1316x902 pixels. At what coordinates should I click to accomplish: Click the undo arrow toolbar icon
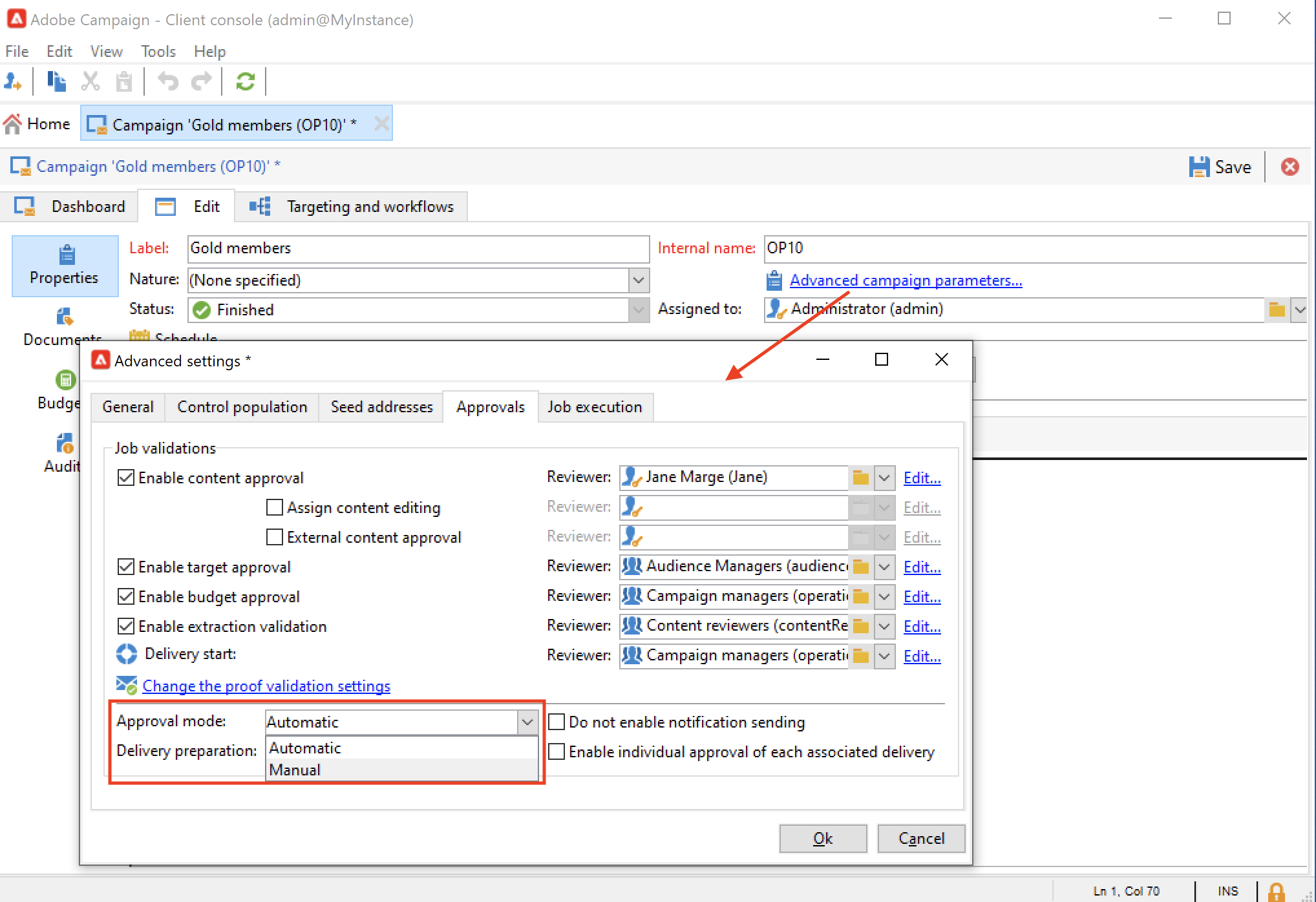[x=168, y=81]
